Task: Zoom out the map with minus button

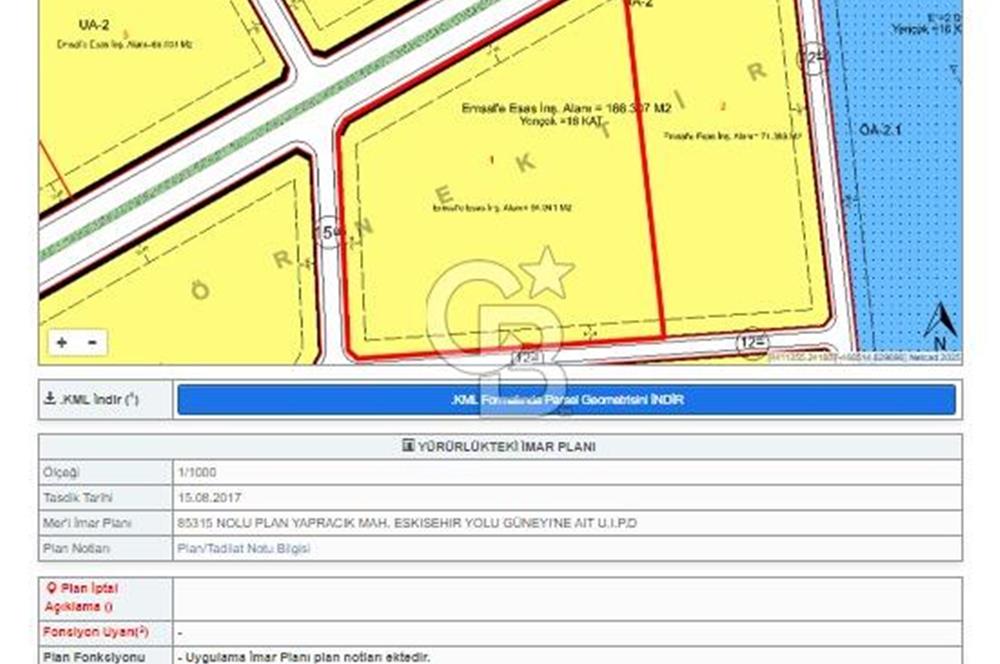Action: (x=91, y=343)
